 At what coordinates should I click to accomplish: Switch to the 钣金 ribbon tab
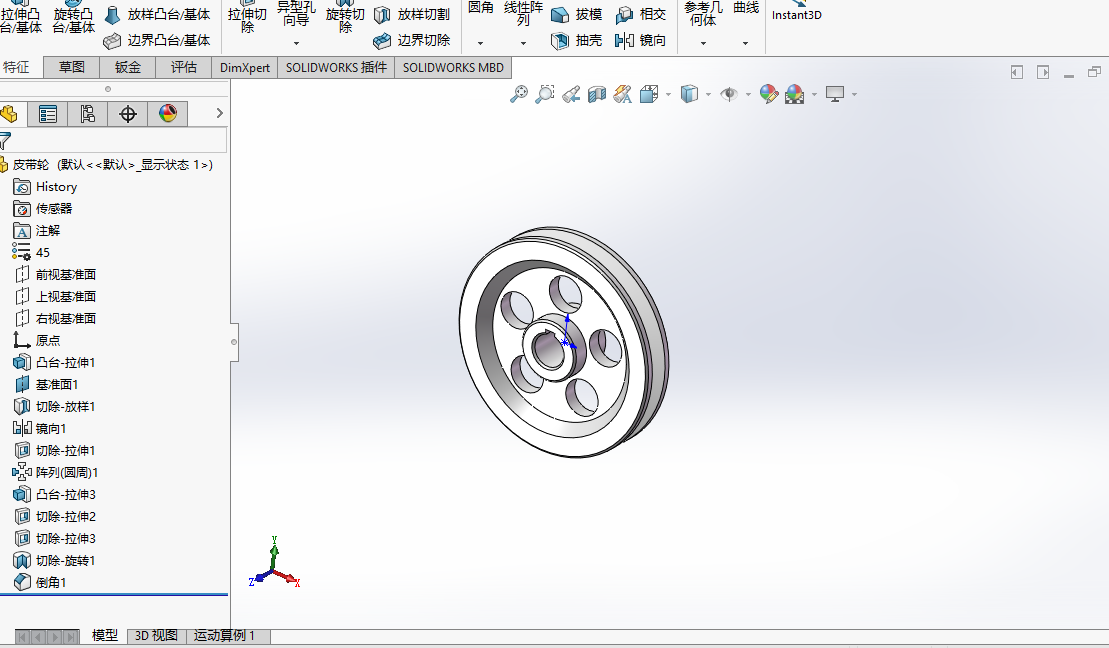pyautogui.click(x=128, y=67)
